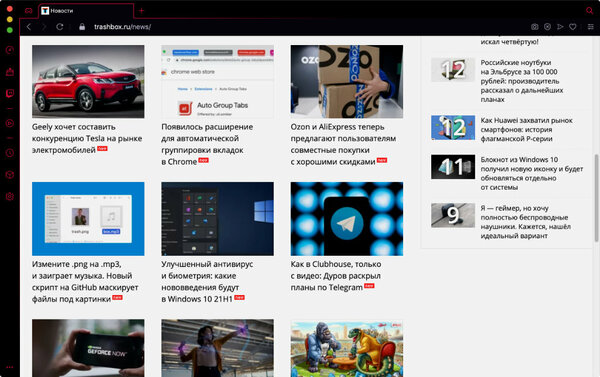Open Extensions cube icon in sidebar
Image resolution: width=600 pixels, height=377 pixels.
coord(10,175)
